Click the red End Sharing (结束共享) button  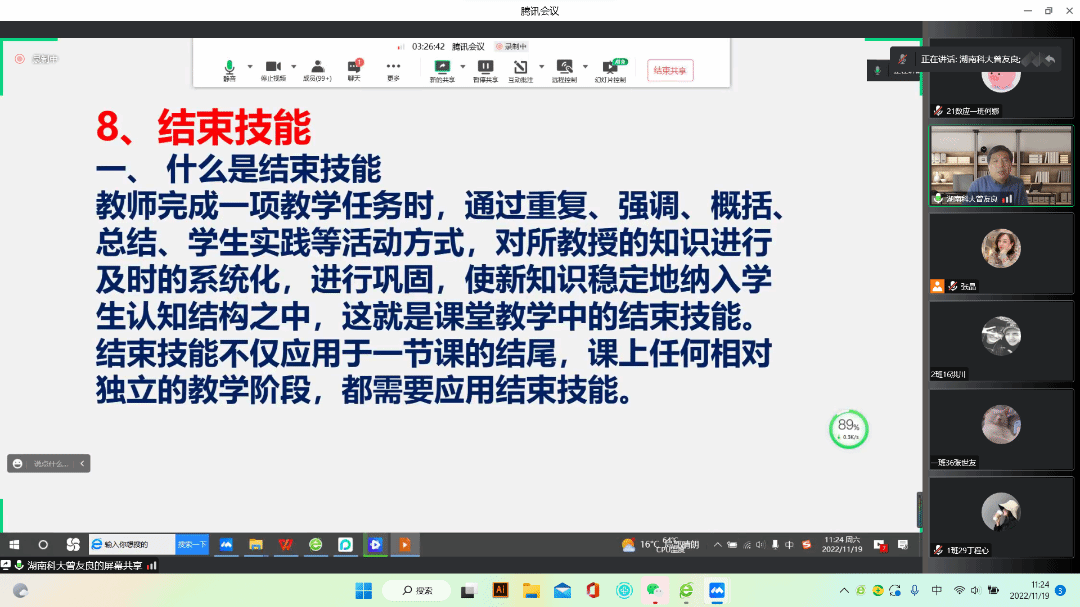point(670,70)
